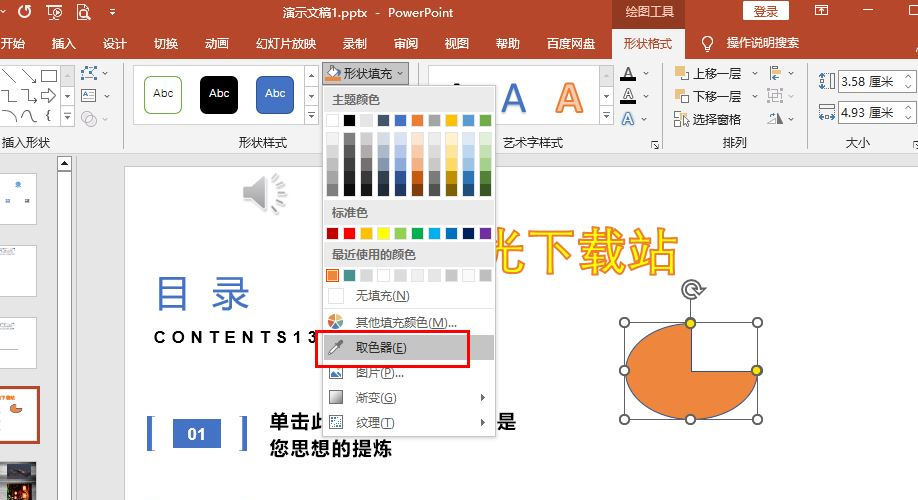Open 选择窗格 selection pane
Screen dimensions: 918x500
click(707, 119)
